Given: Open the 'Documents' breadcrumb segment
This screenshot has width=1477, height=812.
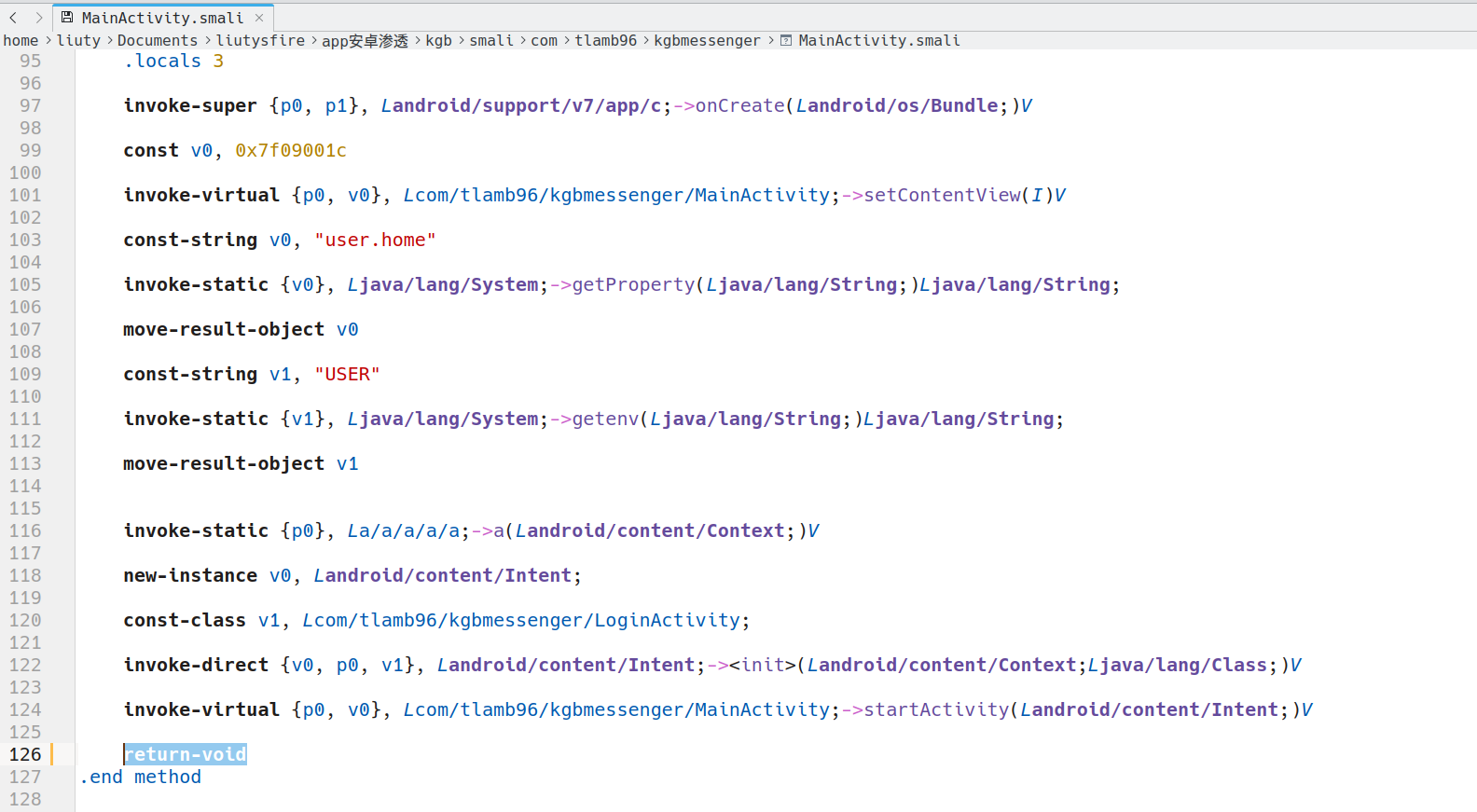Looking at the screenshot, I should [158, 41].
